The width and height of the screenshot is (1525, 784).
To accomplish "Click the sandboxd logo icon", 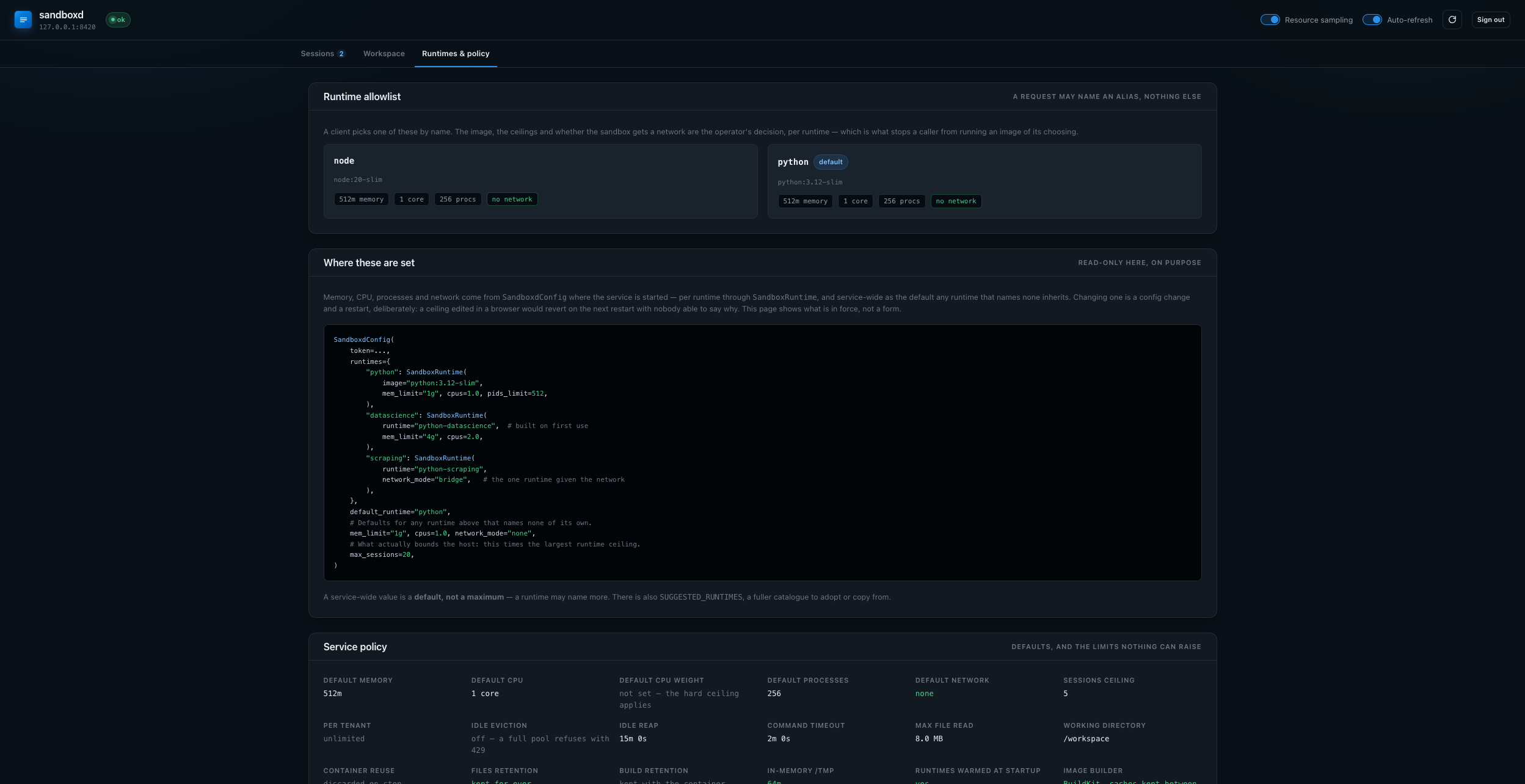I will click(x=23, y=20).
